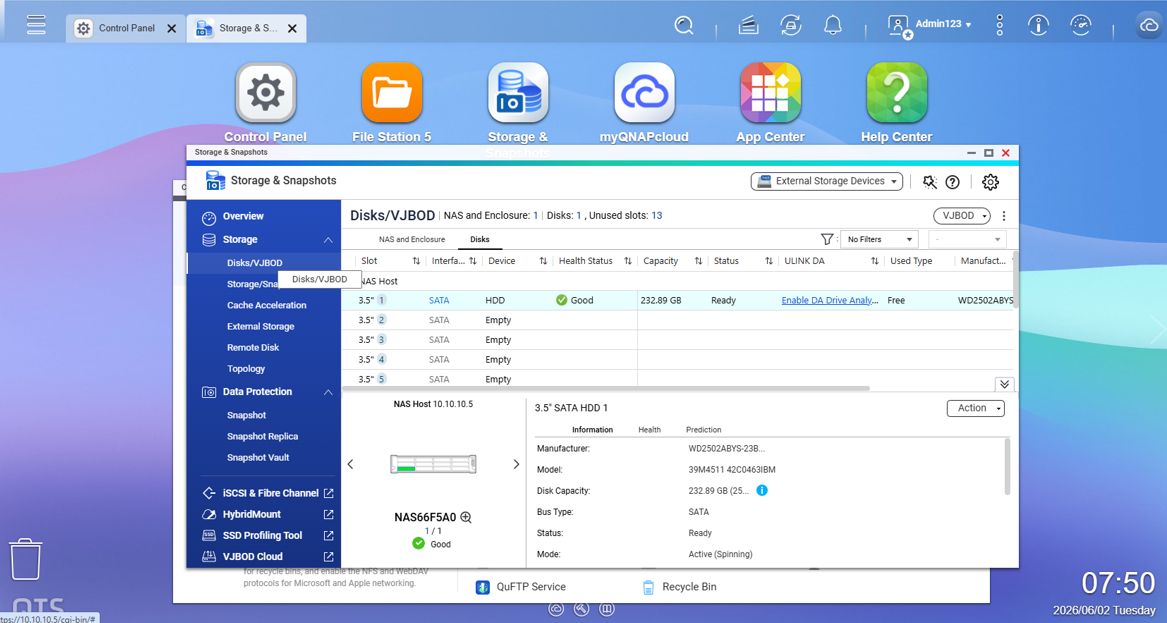
Task: Open the external devices sync icon
Action: coord(790,25)
